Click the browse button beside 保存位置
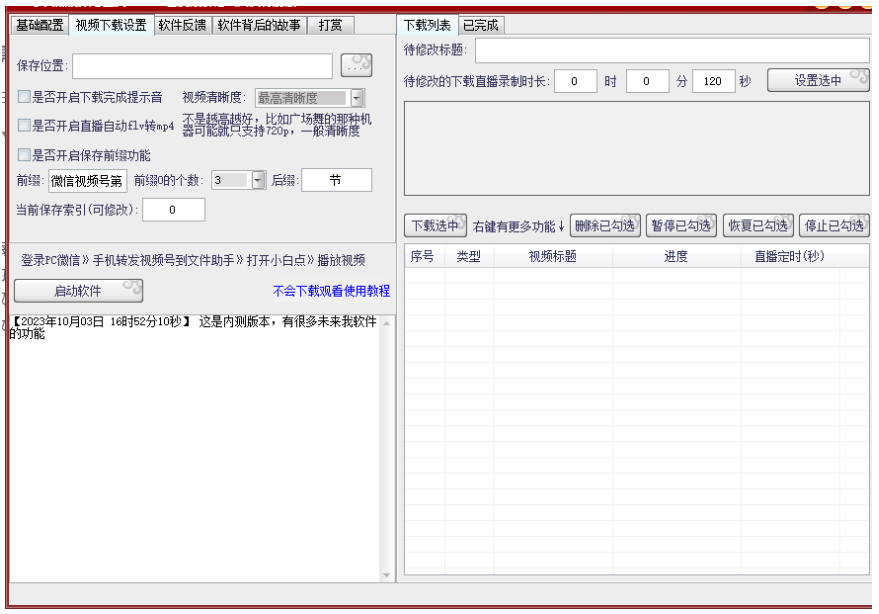The height and width of the screenshot is (614, 879). pyautogui.click(x=356, y=65)
